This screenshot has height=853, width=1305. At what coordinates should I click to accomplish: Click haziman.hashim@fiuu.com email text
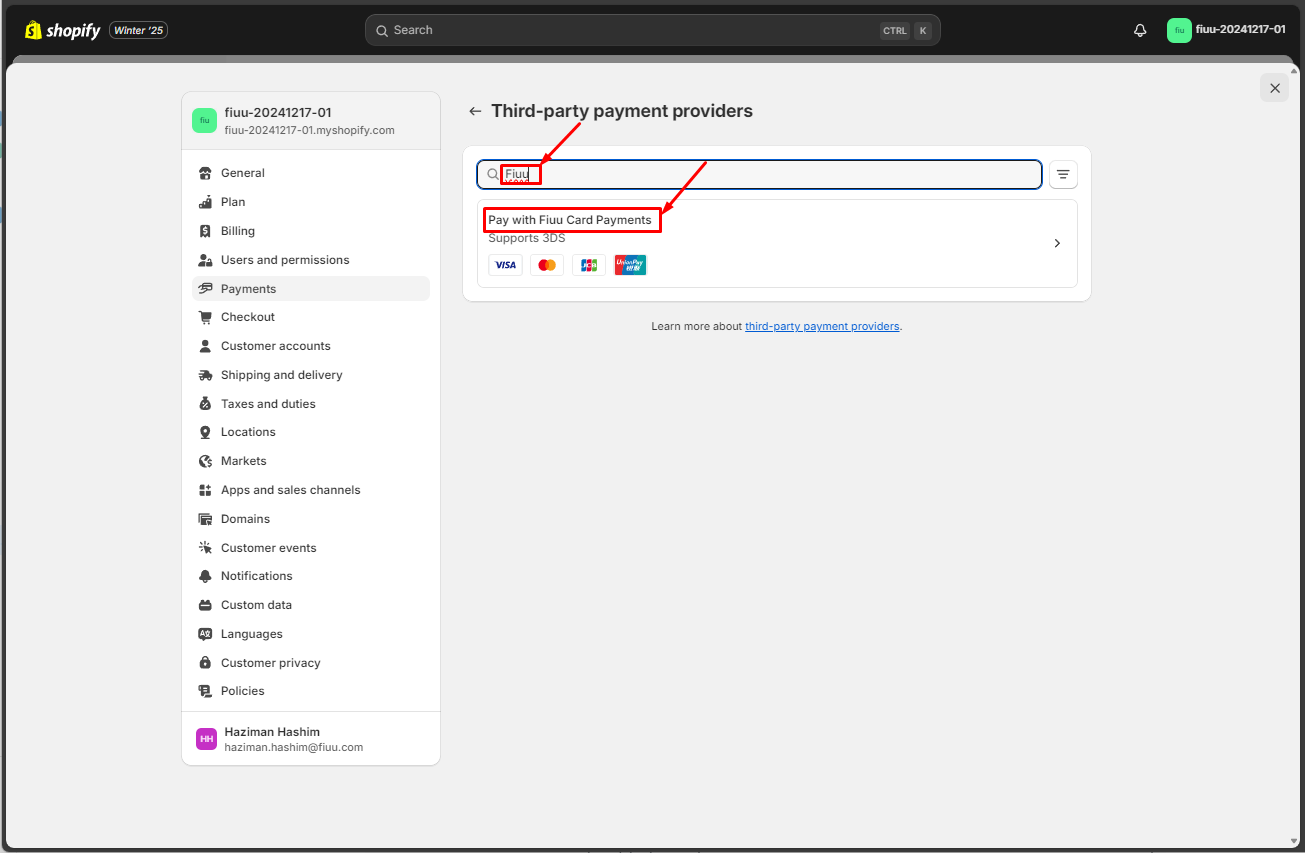294,747
